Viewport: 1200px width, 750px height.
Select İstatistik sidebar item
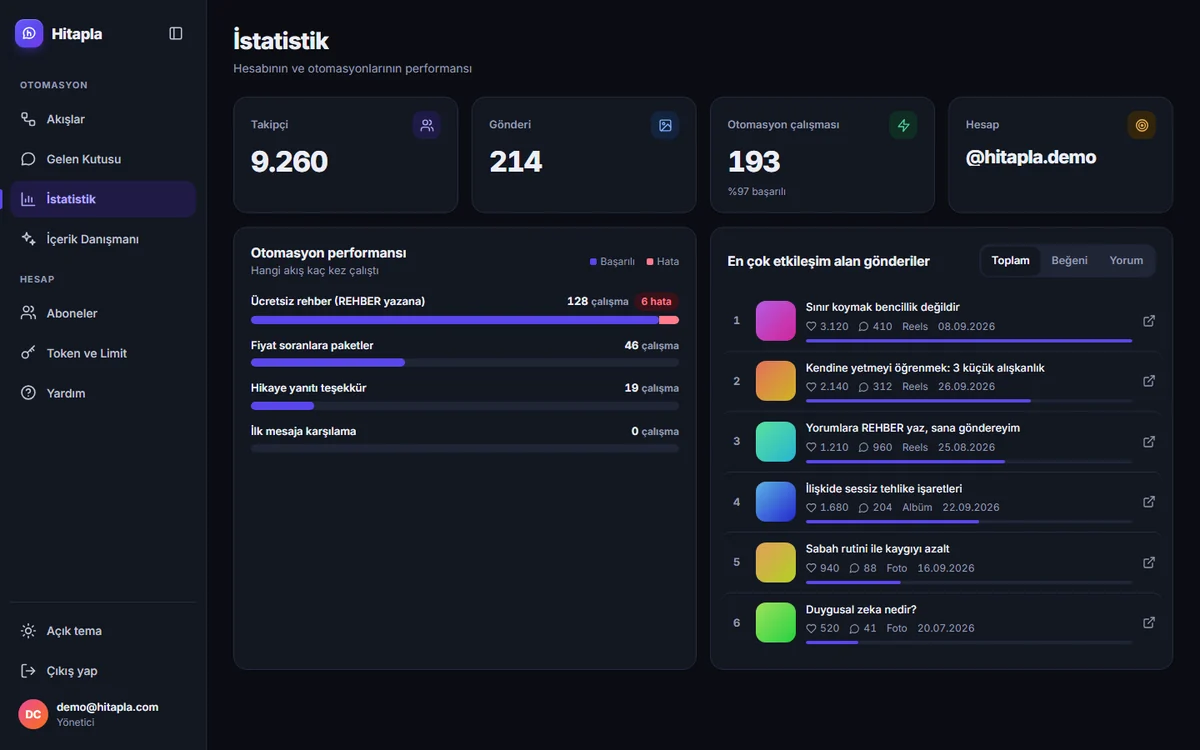(103, 199)
